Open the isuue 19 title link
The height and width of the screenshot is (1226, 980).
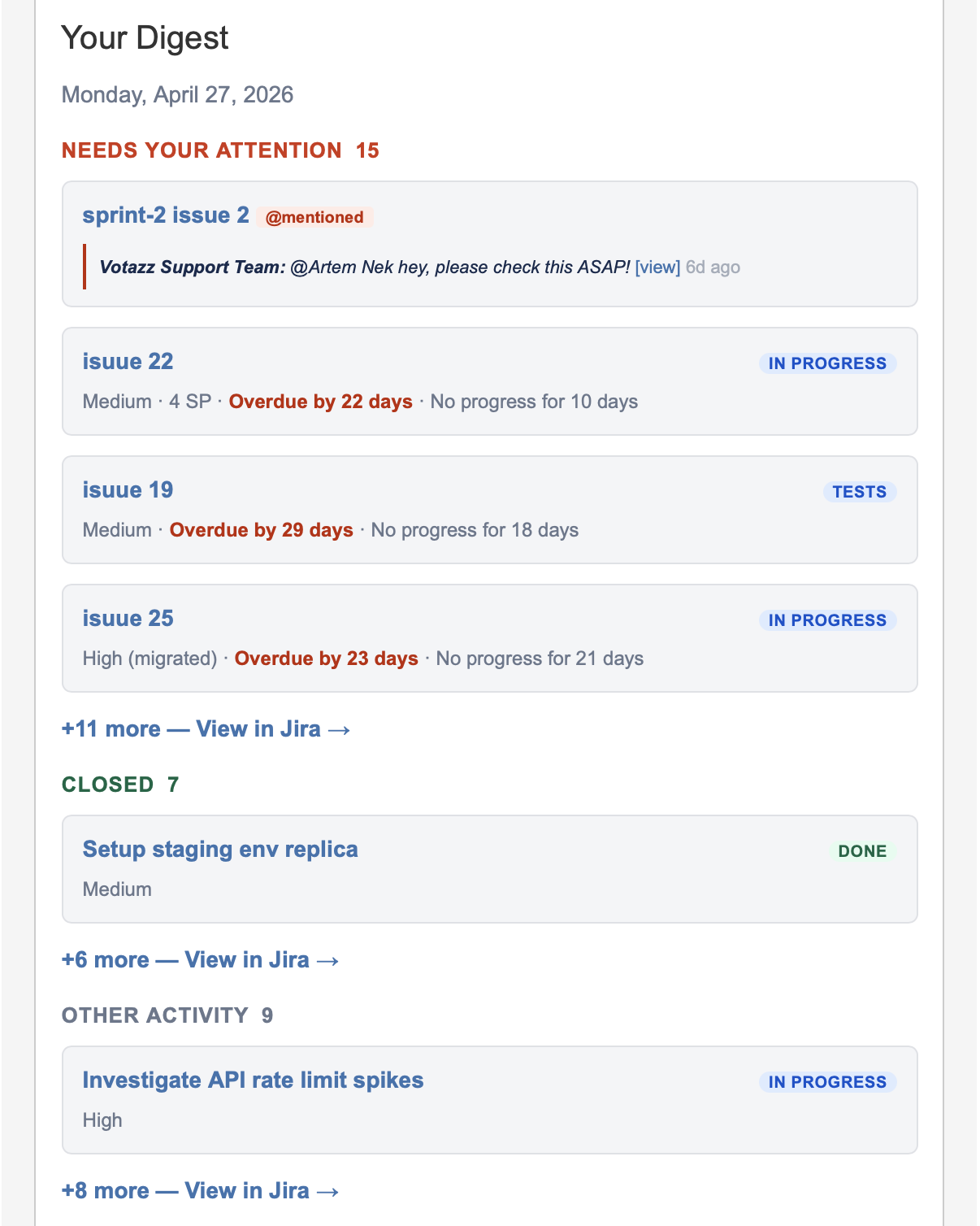[x=128, y=490]
